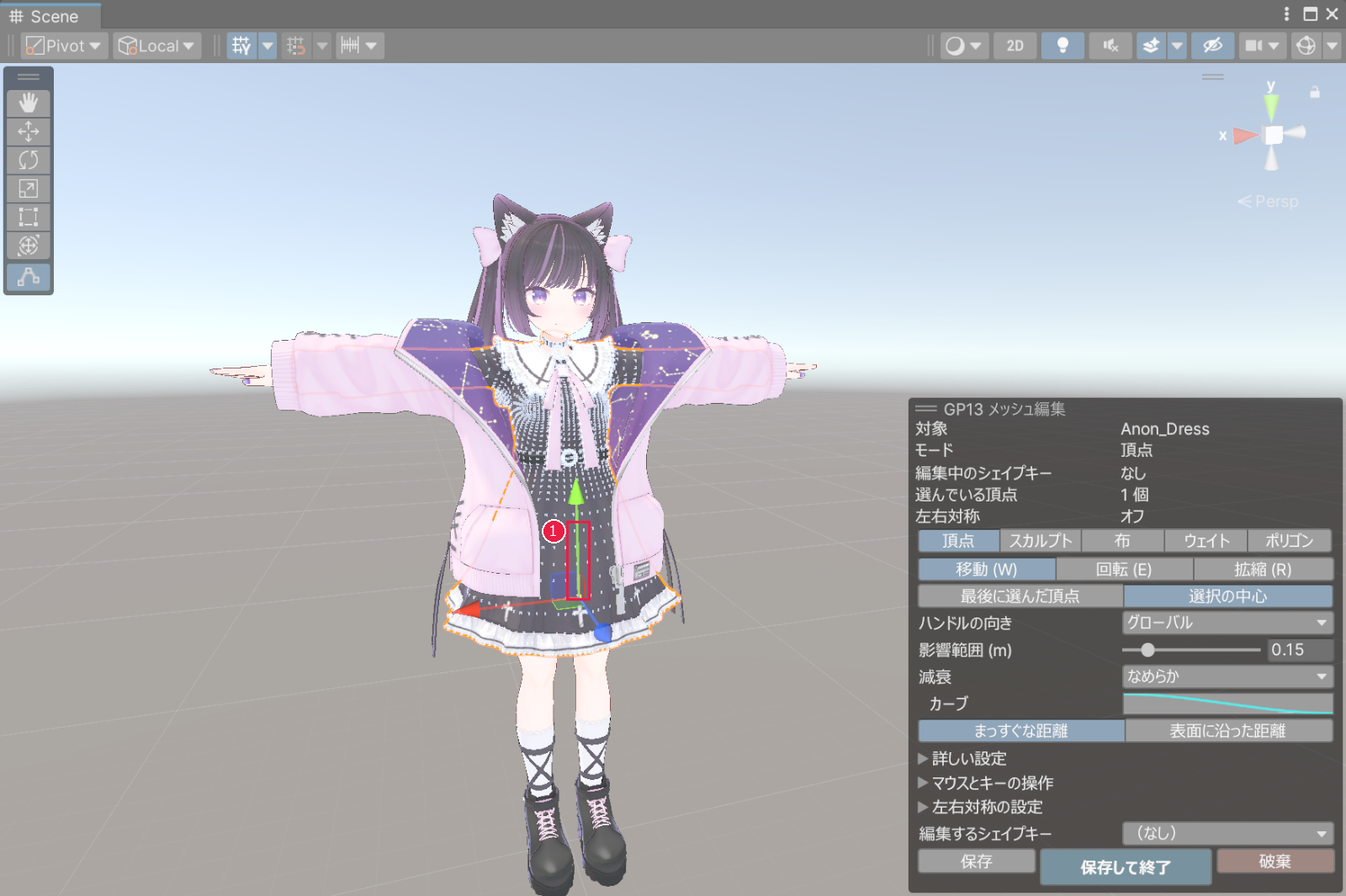The height and width of the screenshot is (896, 1346).
Task: Switch to ウェイト mode tab
Action: tap(1206, 541)
